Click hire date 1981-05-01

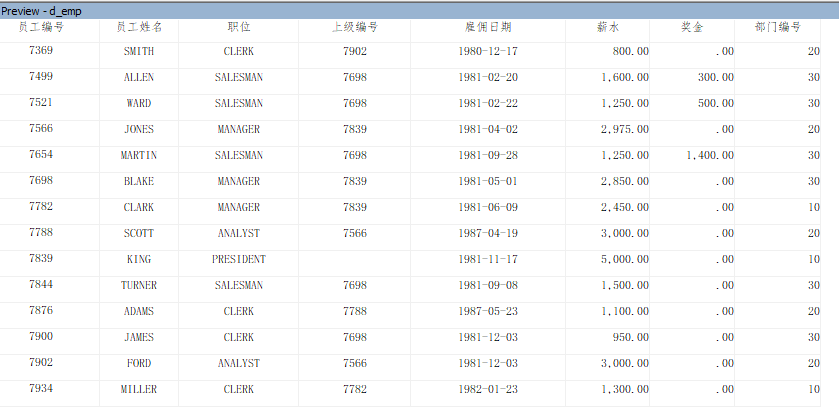point(488,181)
